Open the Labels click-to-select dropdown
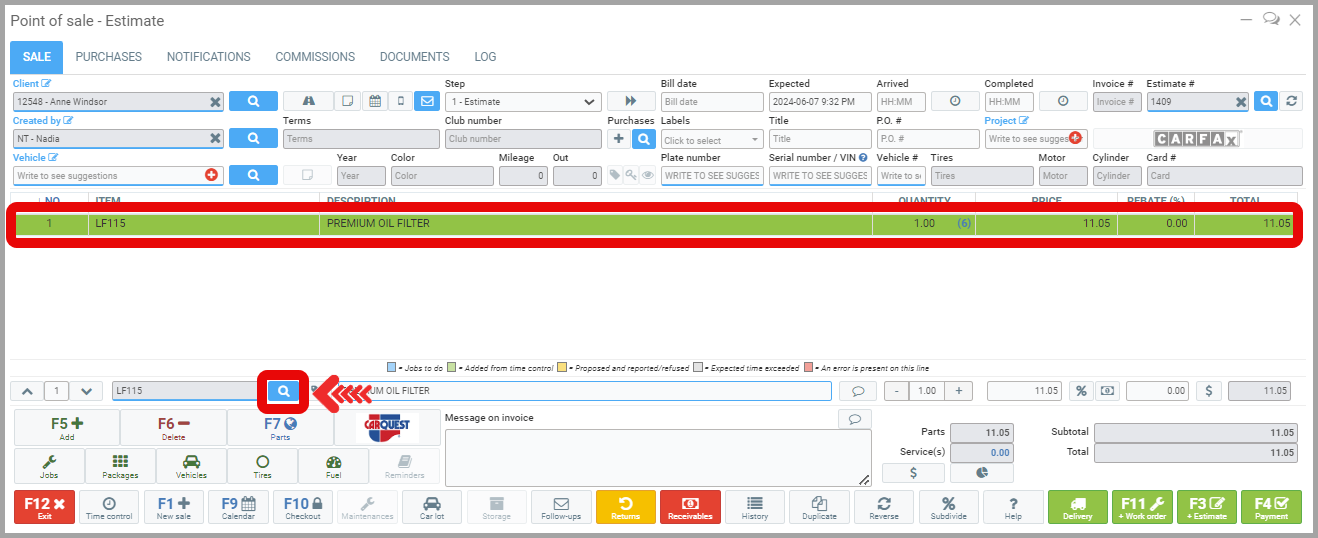This screenshot has height=538, width=1318. (x=711, y=140)
